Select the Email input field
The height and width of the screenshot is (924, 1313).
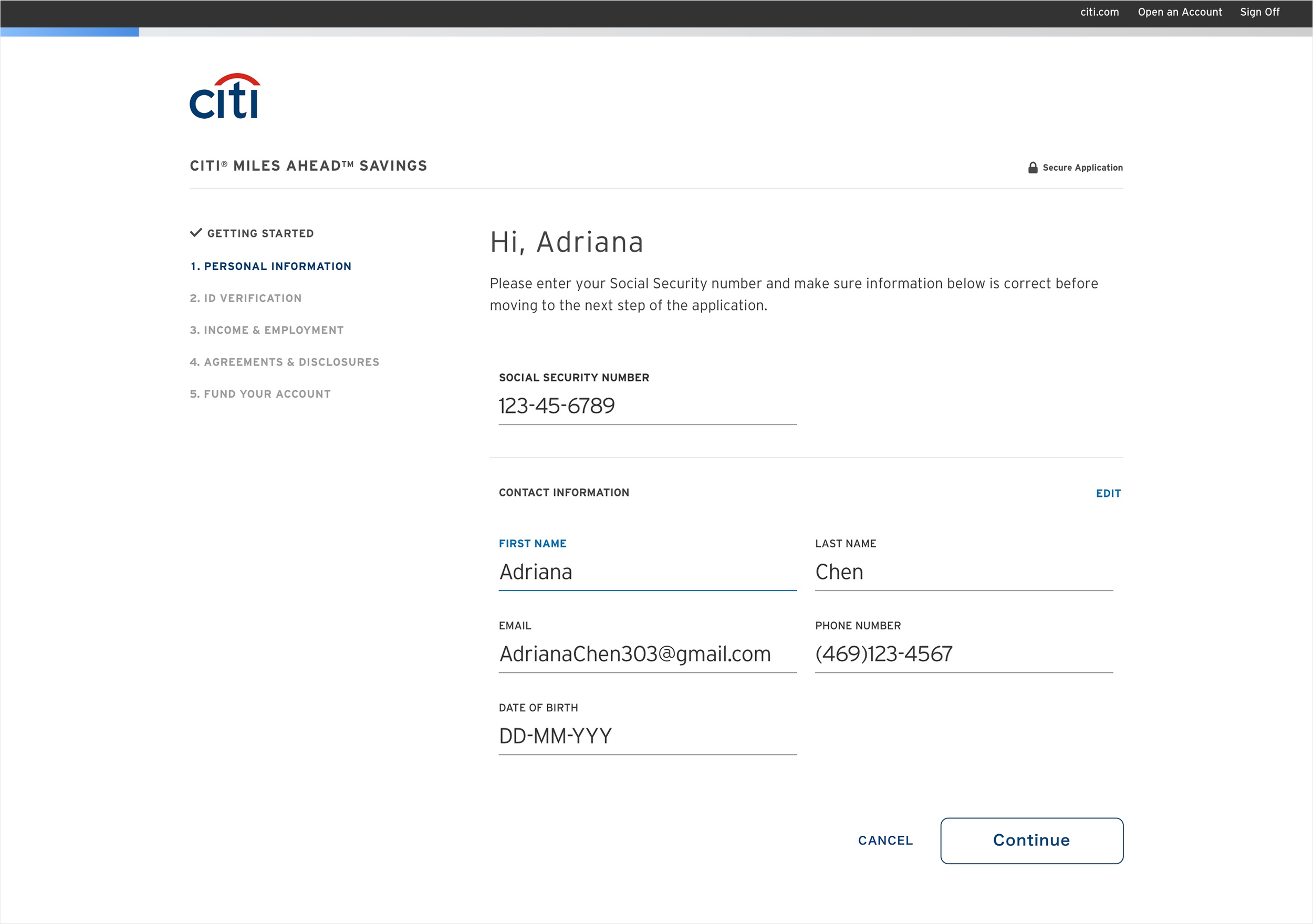pyautogui.click(x=647, y=654)
